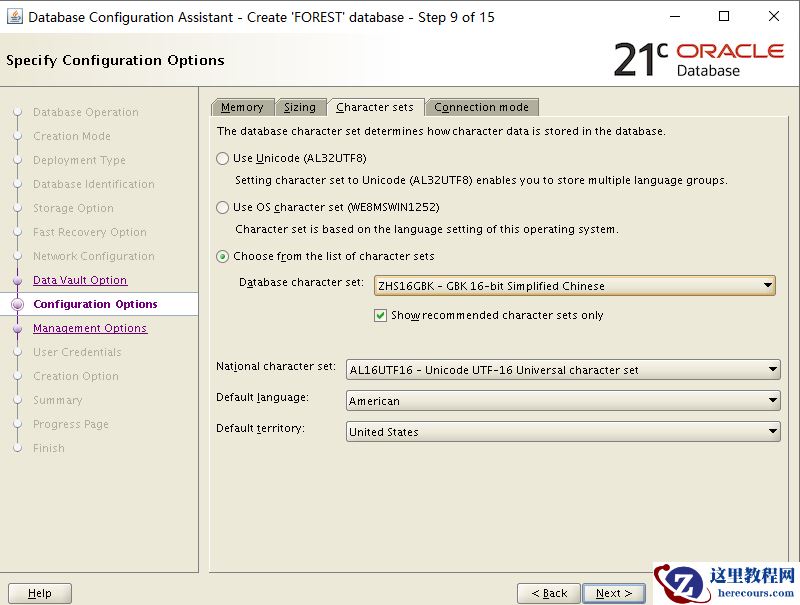Maximize the Database Configuration Assistant window
The width and height of the screenshot is (800, 605).
pos(724,17)
